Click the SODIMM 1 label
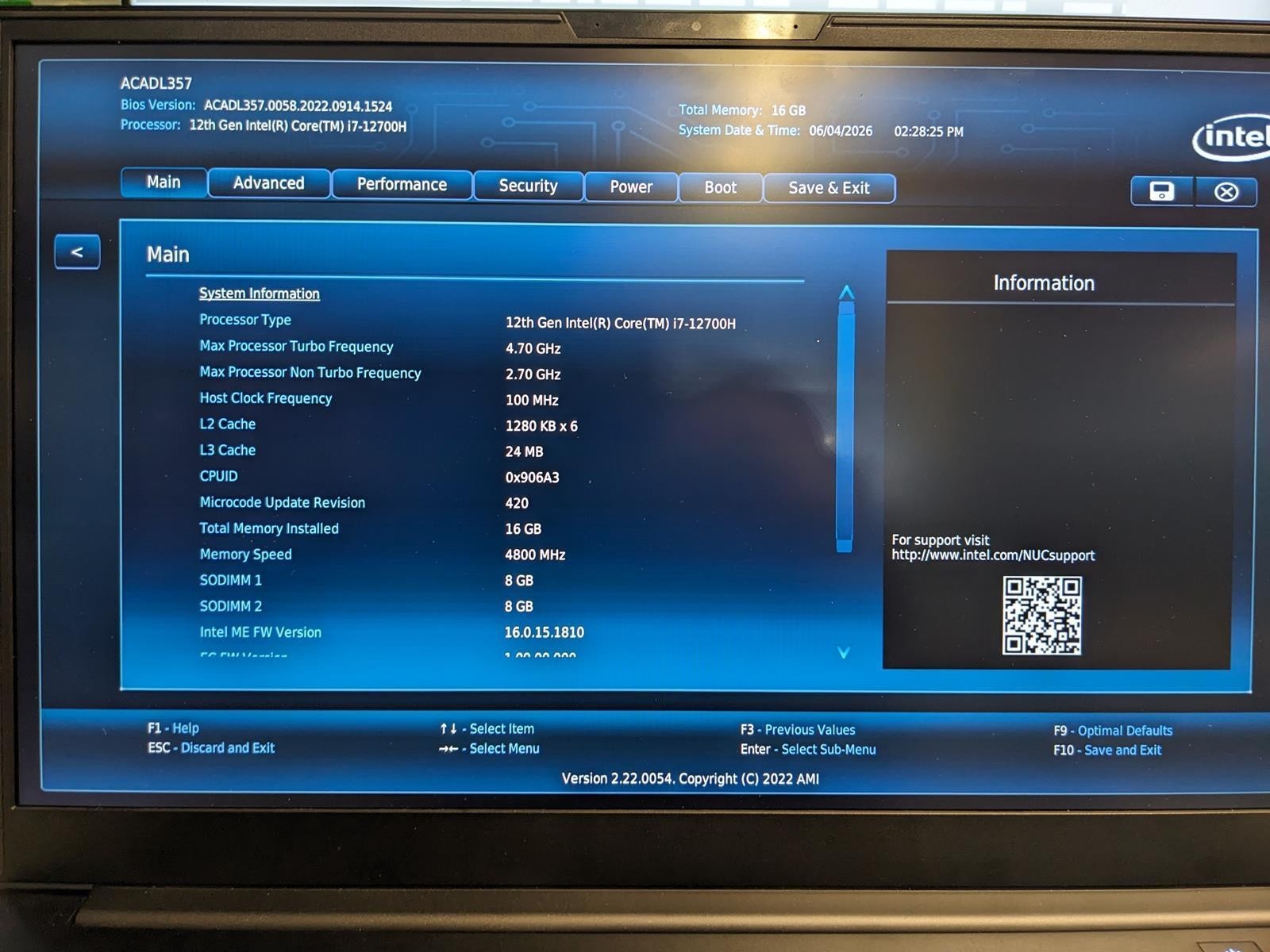This screenshot has height=952, width=1270. click(x=231, y=581)
